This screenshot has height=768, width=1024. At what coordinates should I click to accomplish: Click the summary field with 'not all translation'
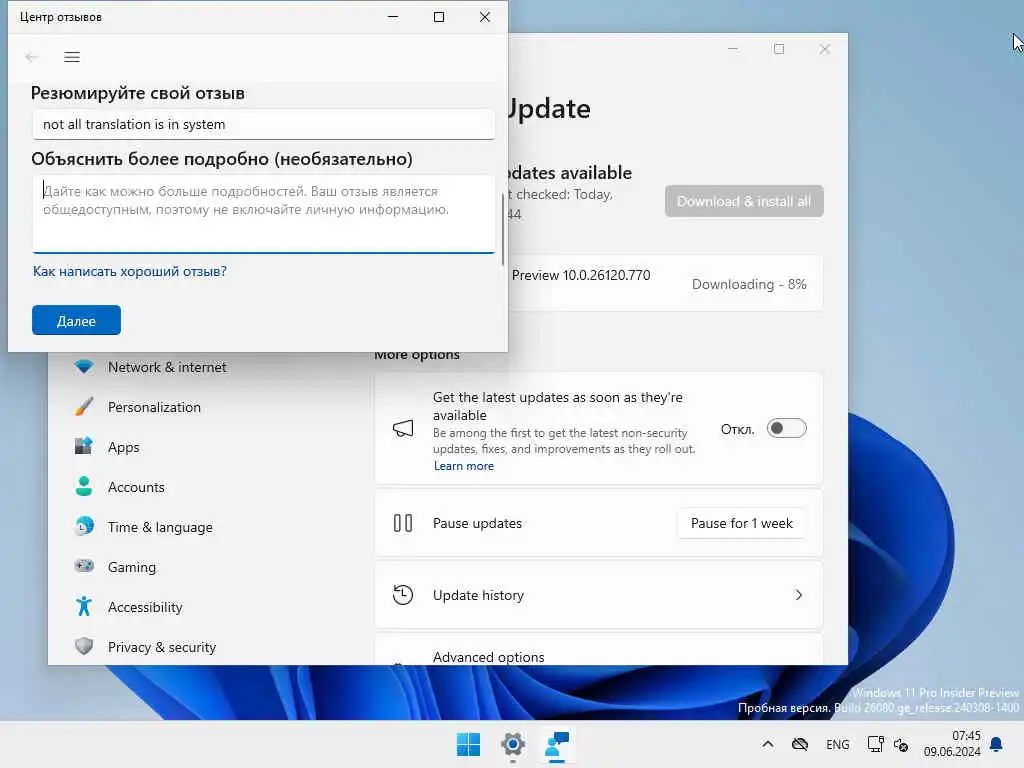pos(263,124)
